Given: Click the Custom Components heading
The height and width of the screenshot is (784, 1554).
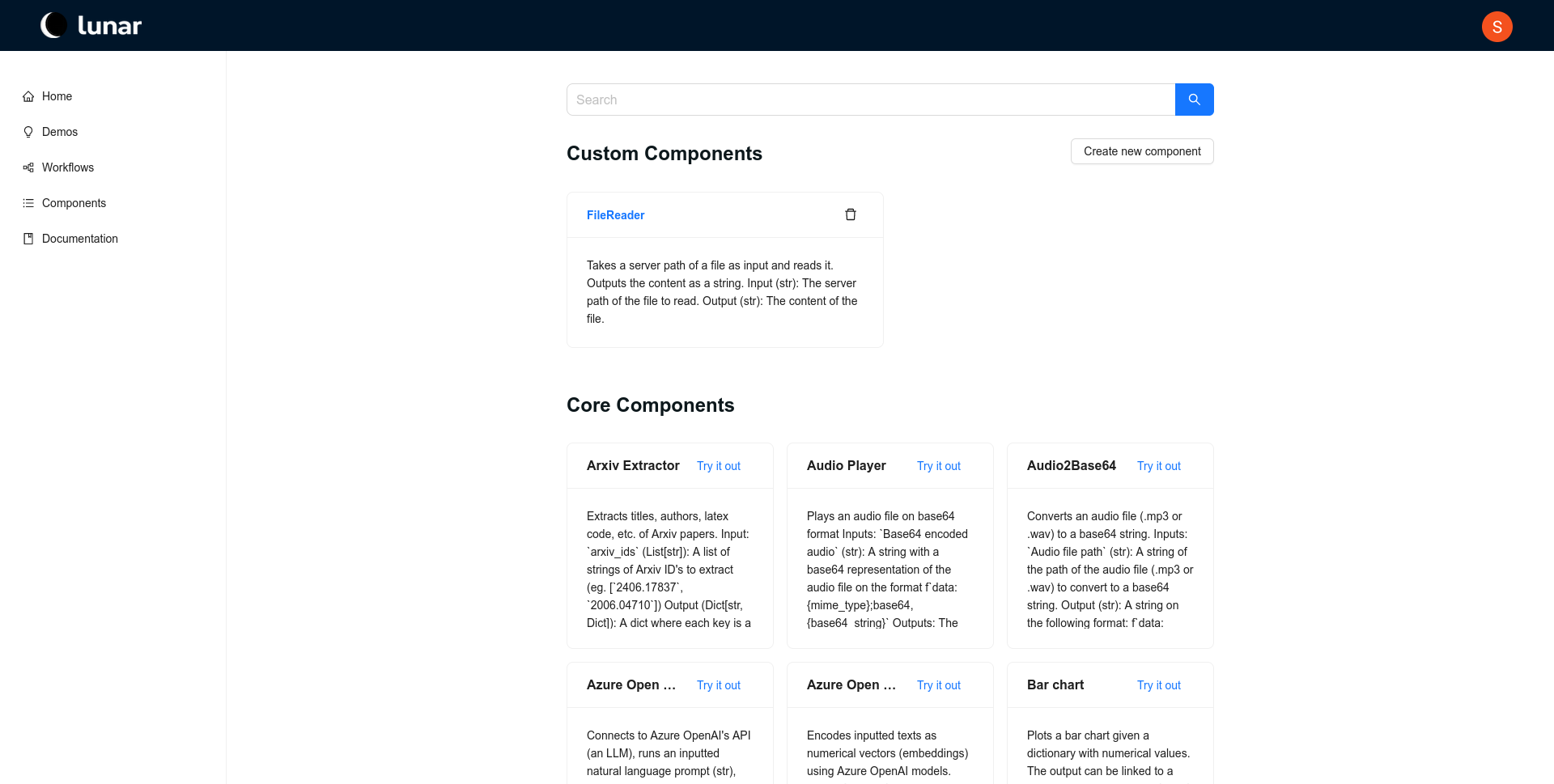Looking at the screenshot, I should 664,154.
